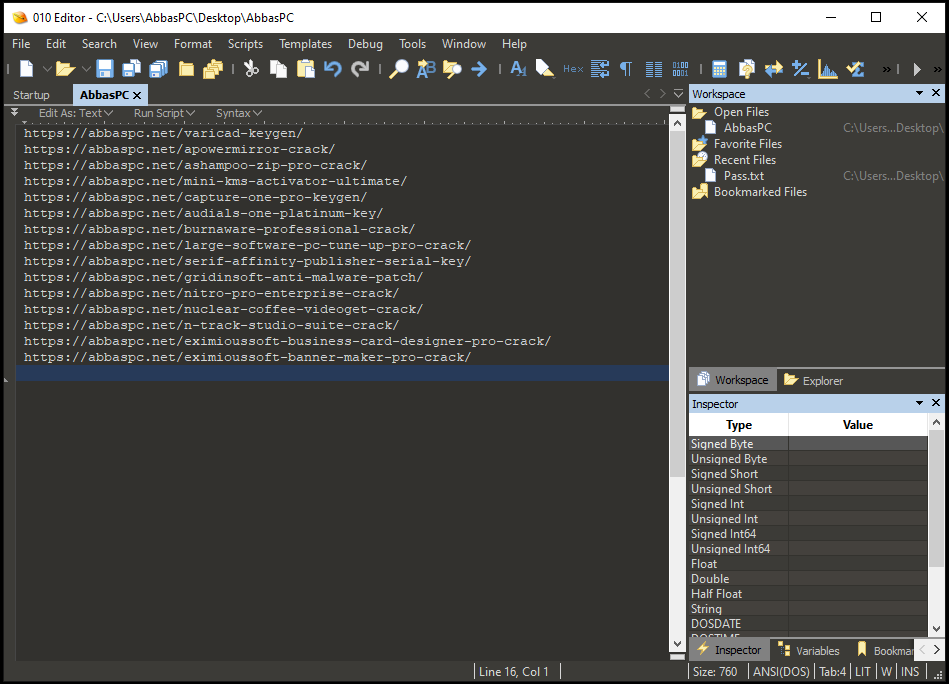Click the Font icon

pos(518,69)
